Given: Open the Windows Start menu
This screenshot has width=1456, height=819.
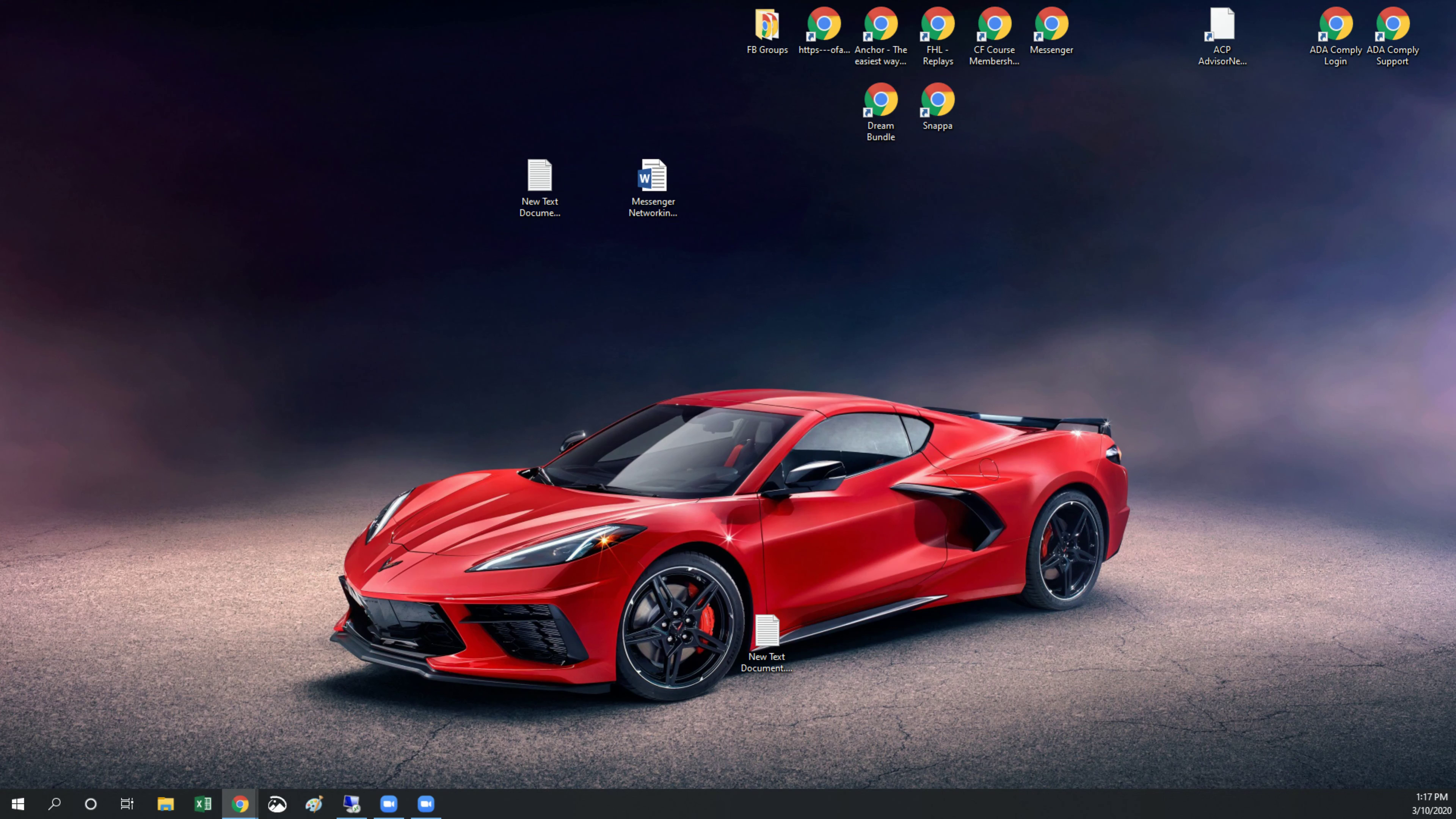Looking at the screenshot, I should click(x=17, y=804).
